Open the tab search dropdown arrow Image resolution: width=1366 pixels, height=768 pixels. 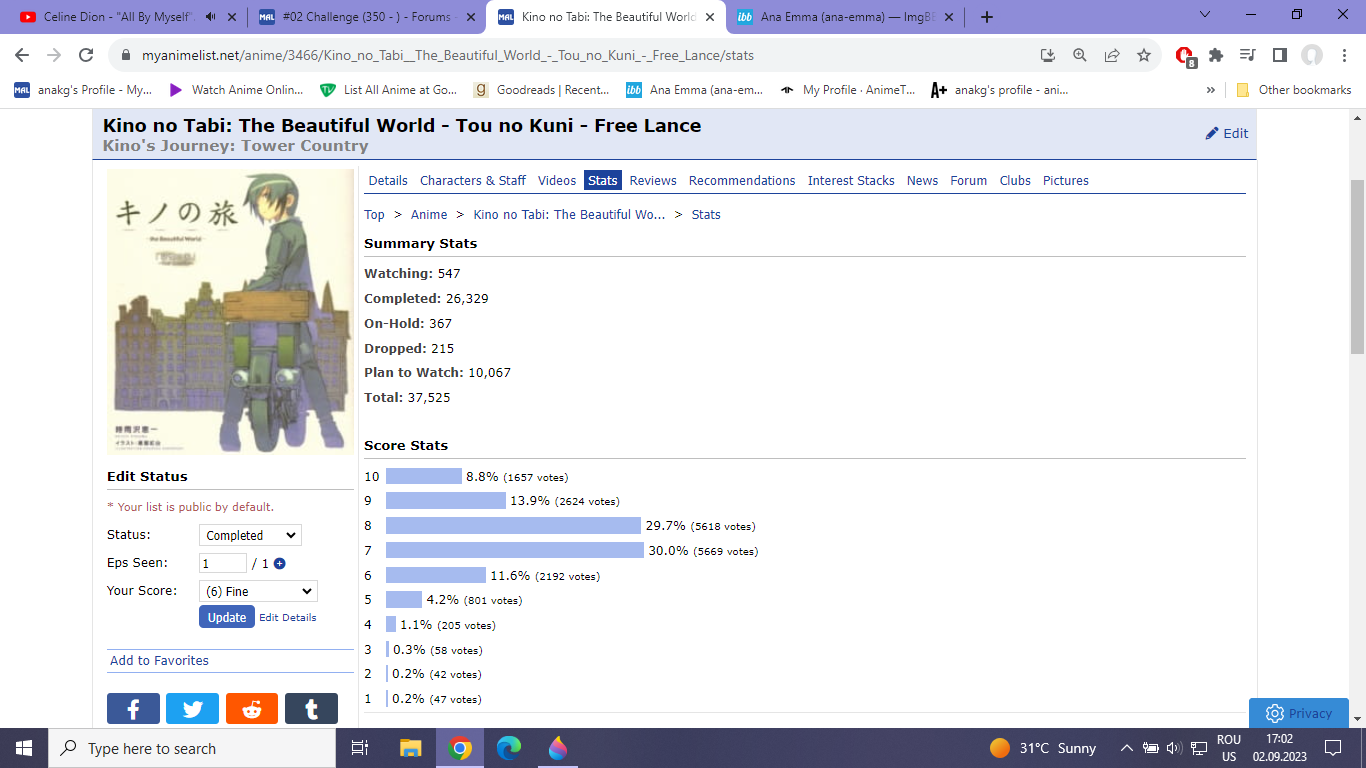[1204, 16]
